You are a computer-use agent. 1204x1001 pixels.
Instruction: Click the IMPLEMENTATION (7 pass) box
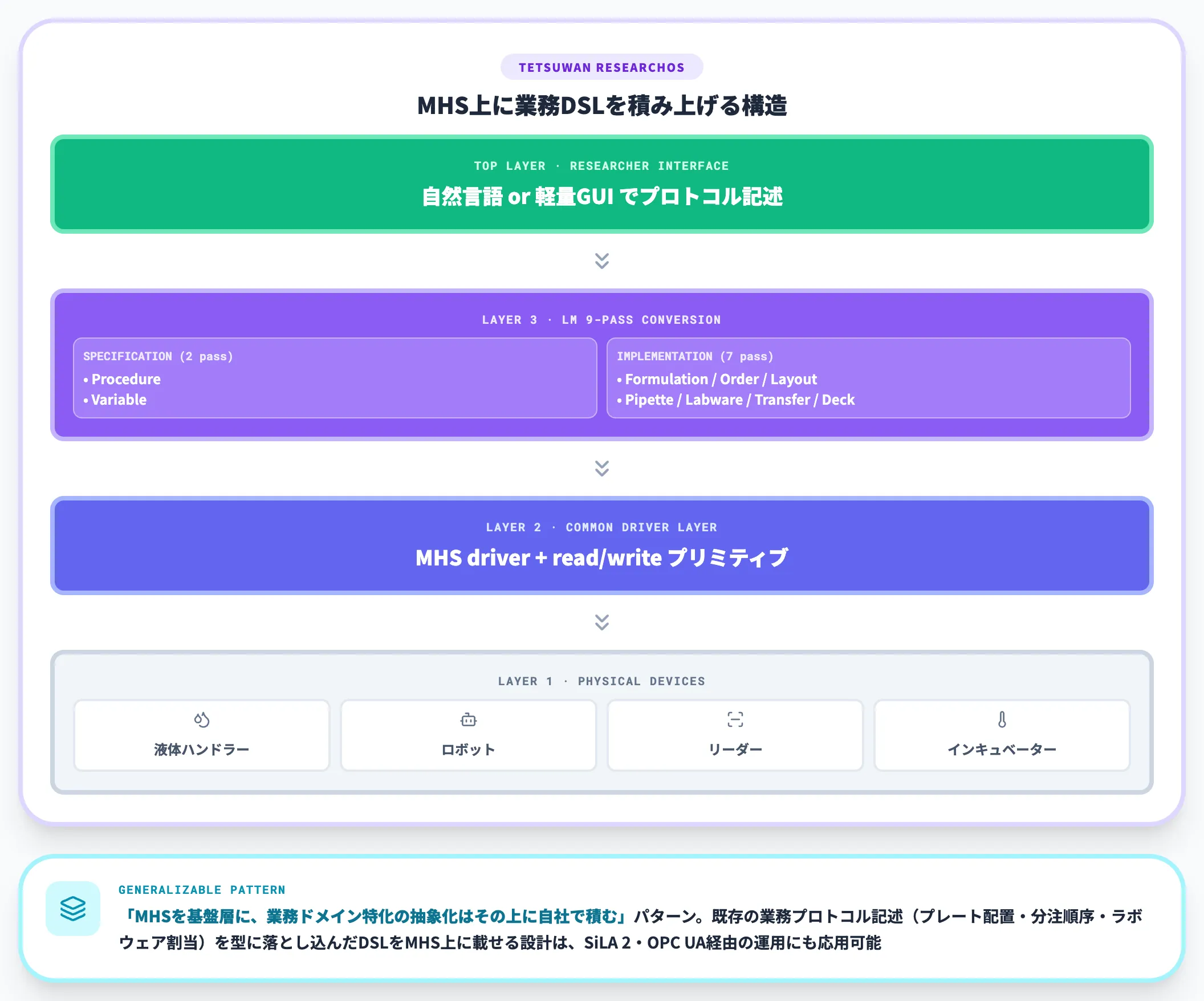click(x=869, y=378)
